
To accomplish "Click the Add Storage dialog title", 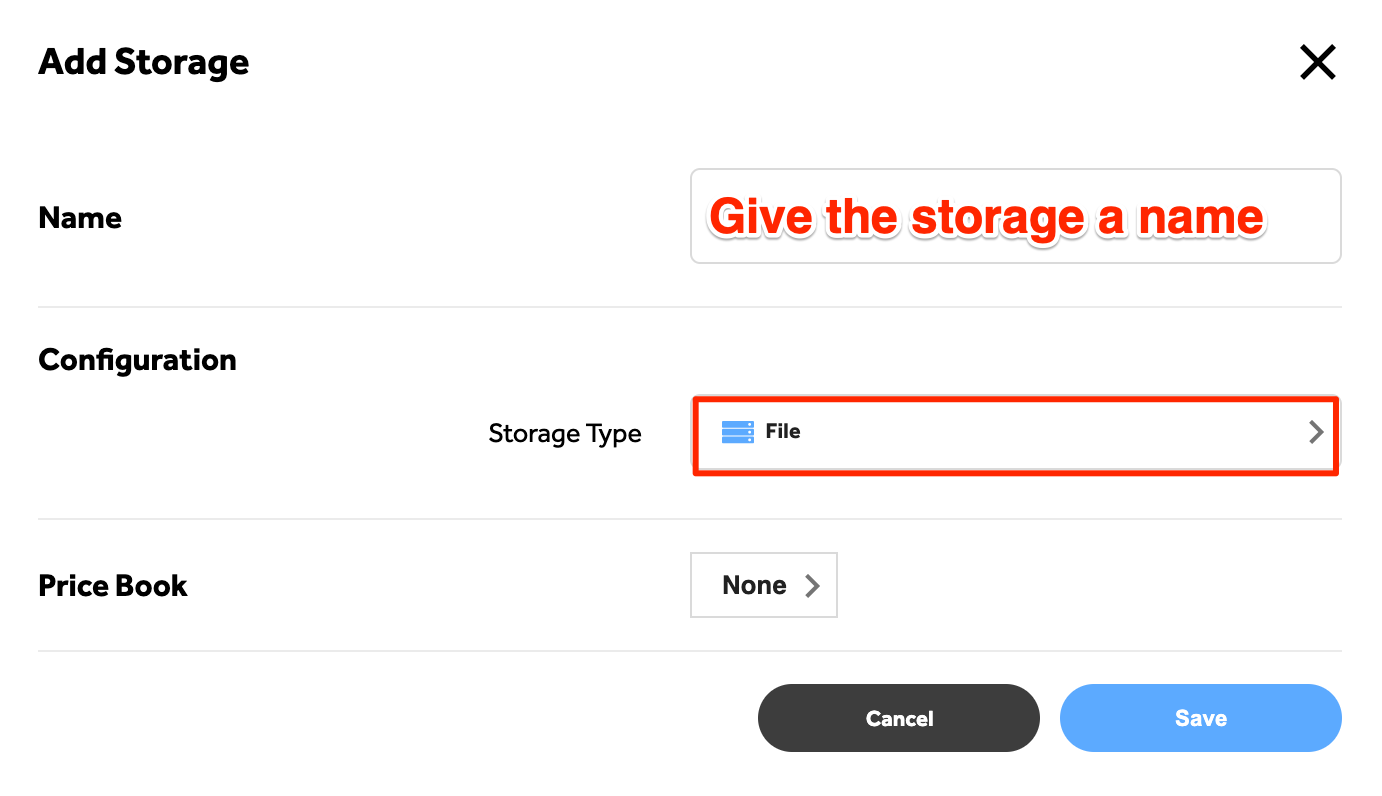I will coord(144,62).
